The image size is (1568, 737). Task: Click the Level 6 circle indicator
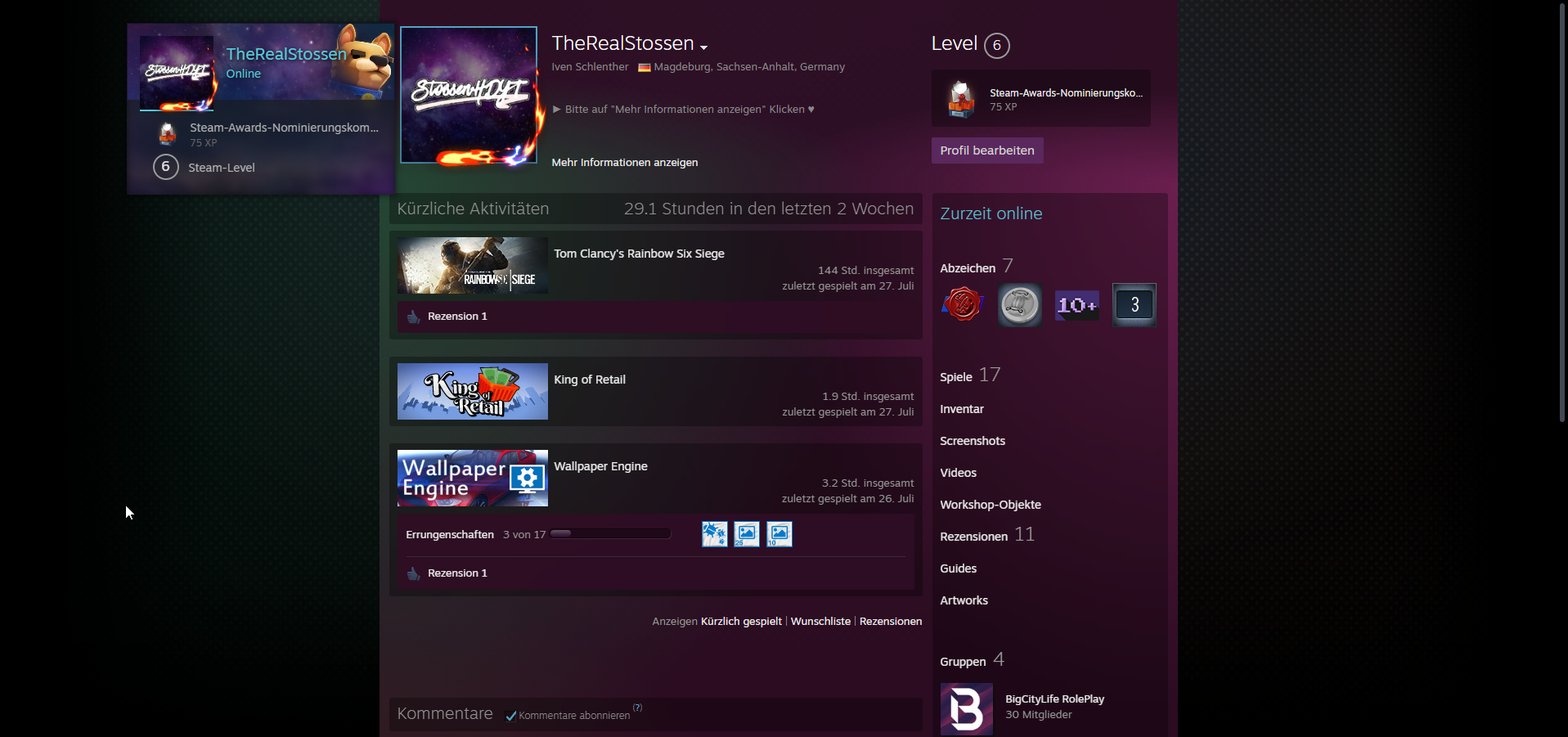click(x=996, y=45)
